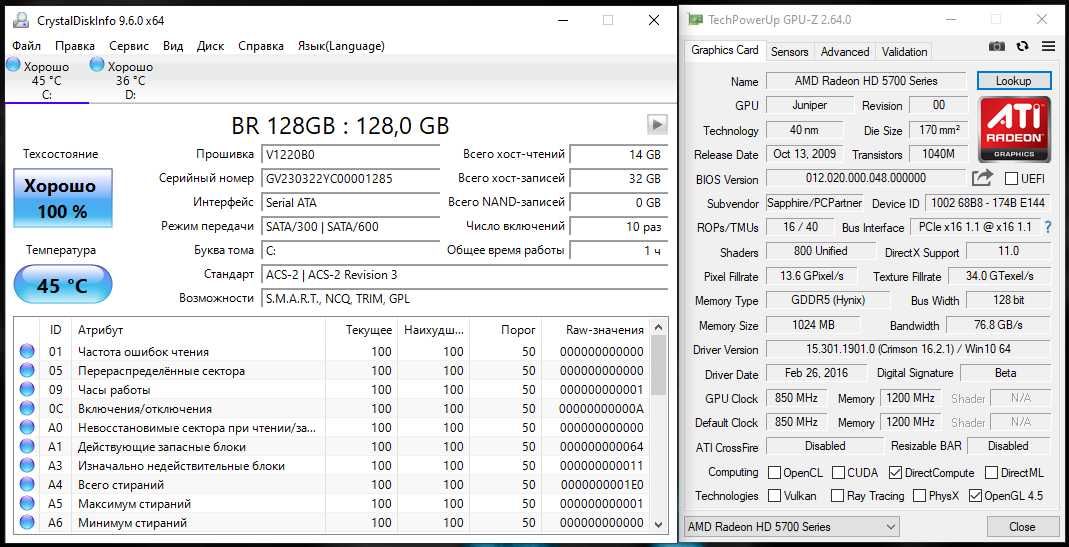1069x547 pixels.
Task: Click status orb for attribute 01
Action: [27, 352]
